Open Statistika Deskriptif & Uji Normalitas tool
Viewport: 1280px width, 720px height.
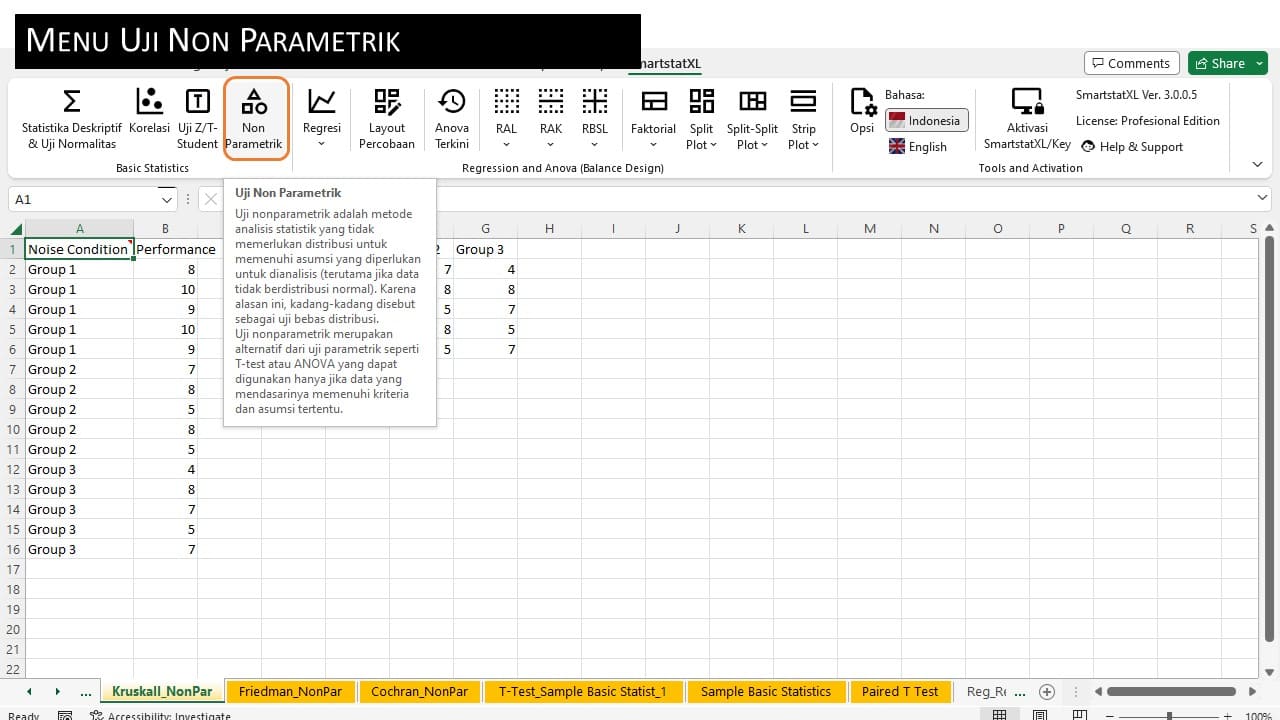[72, 118]
